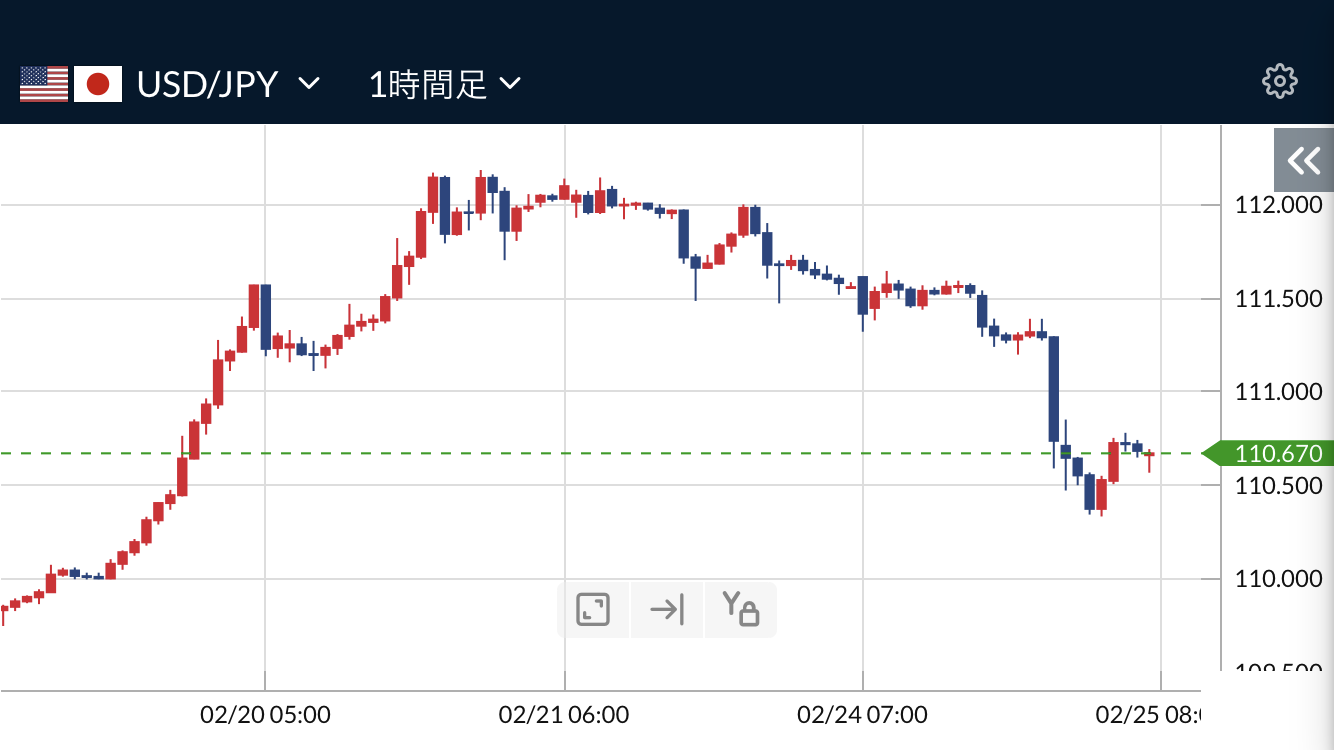Click the 112.000 price axis label
This screenshot has width=1334, height=750.
point(1279,205)
